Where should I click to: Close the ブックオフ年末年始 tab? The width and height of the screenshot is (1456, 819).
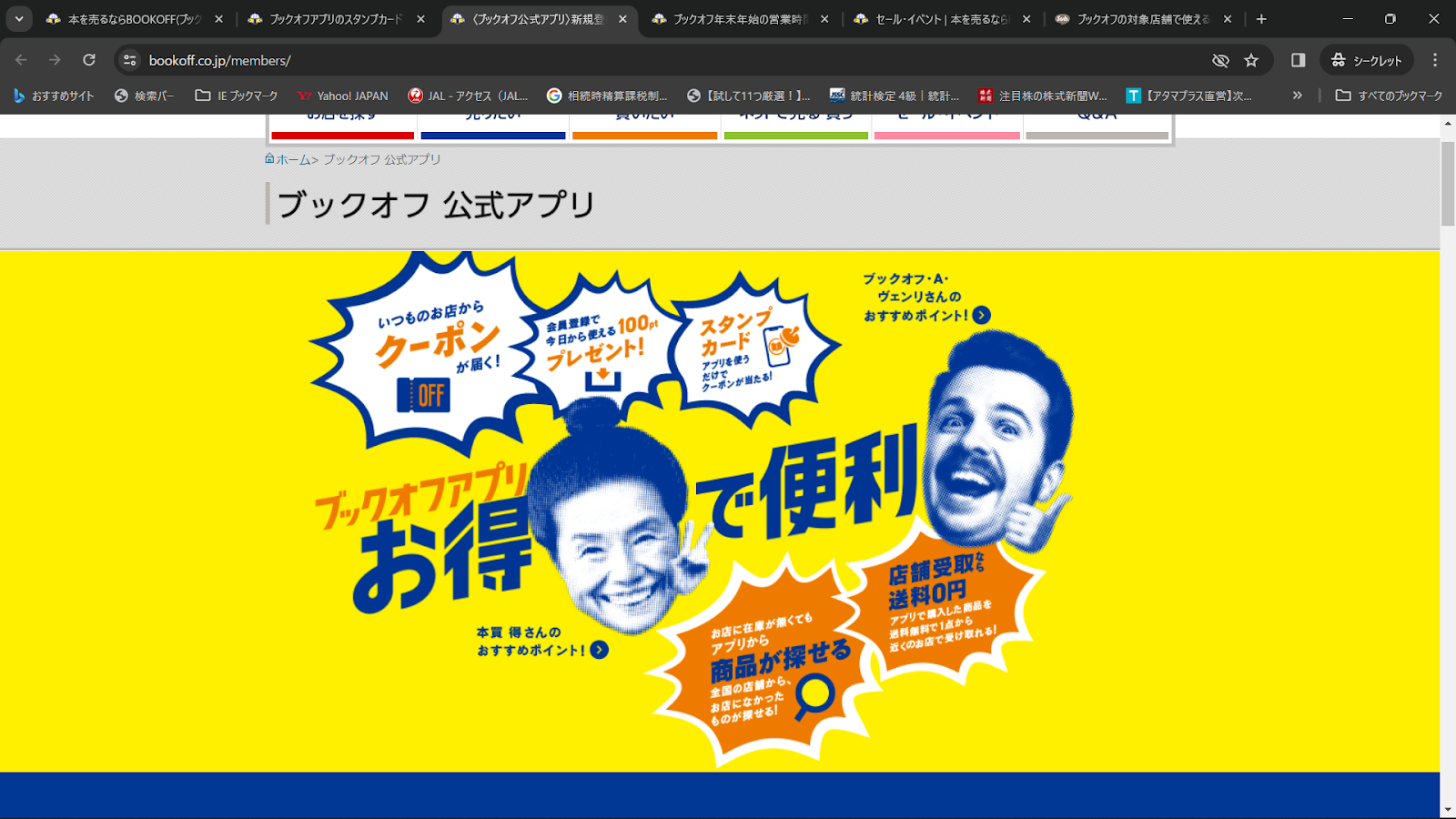[x=824, y=18]
